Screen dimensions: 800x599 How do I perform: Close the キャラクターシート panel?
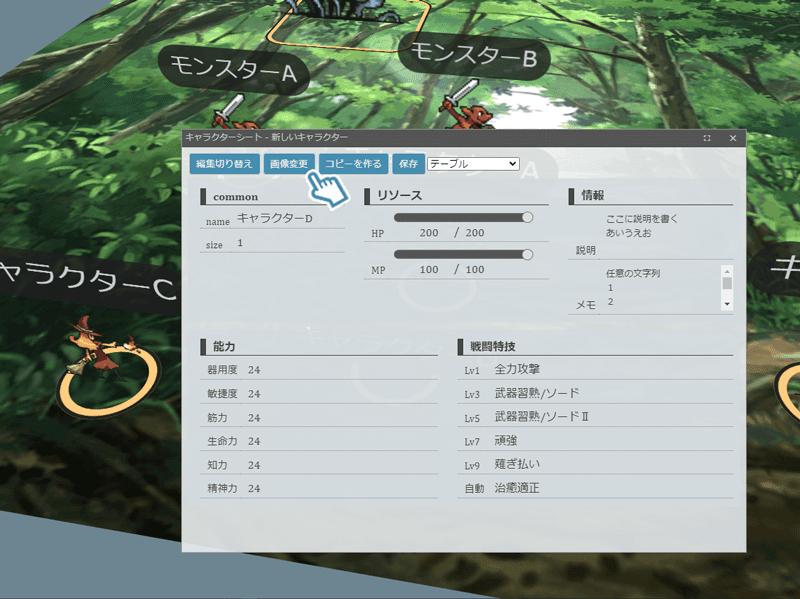[733, 138]
